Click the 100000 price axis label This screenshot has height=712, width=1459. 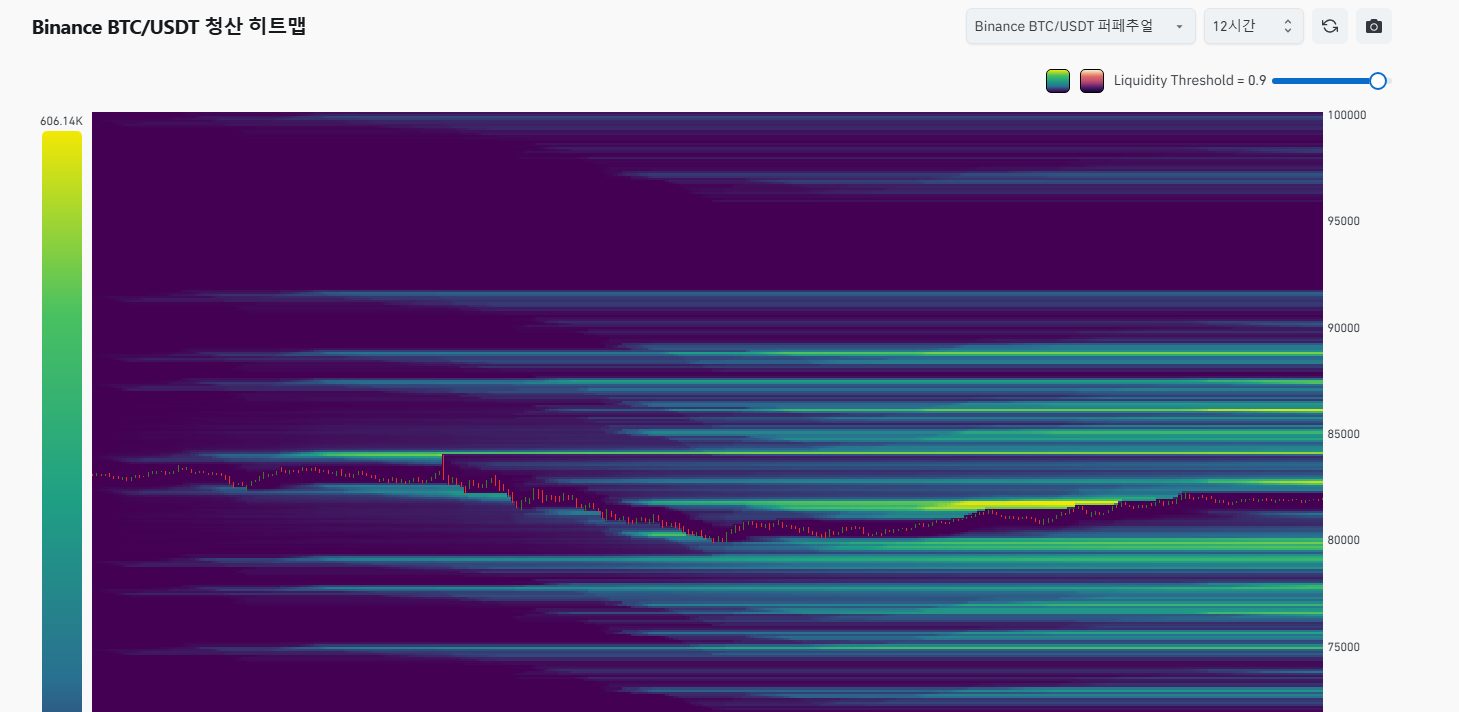click(x=1347, y=115)
